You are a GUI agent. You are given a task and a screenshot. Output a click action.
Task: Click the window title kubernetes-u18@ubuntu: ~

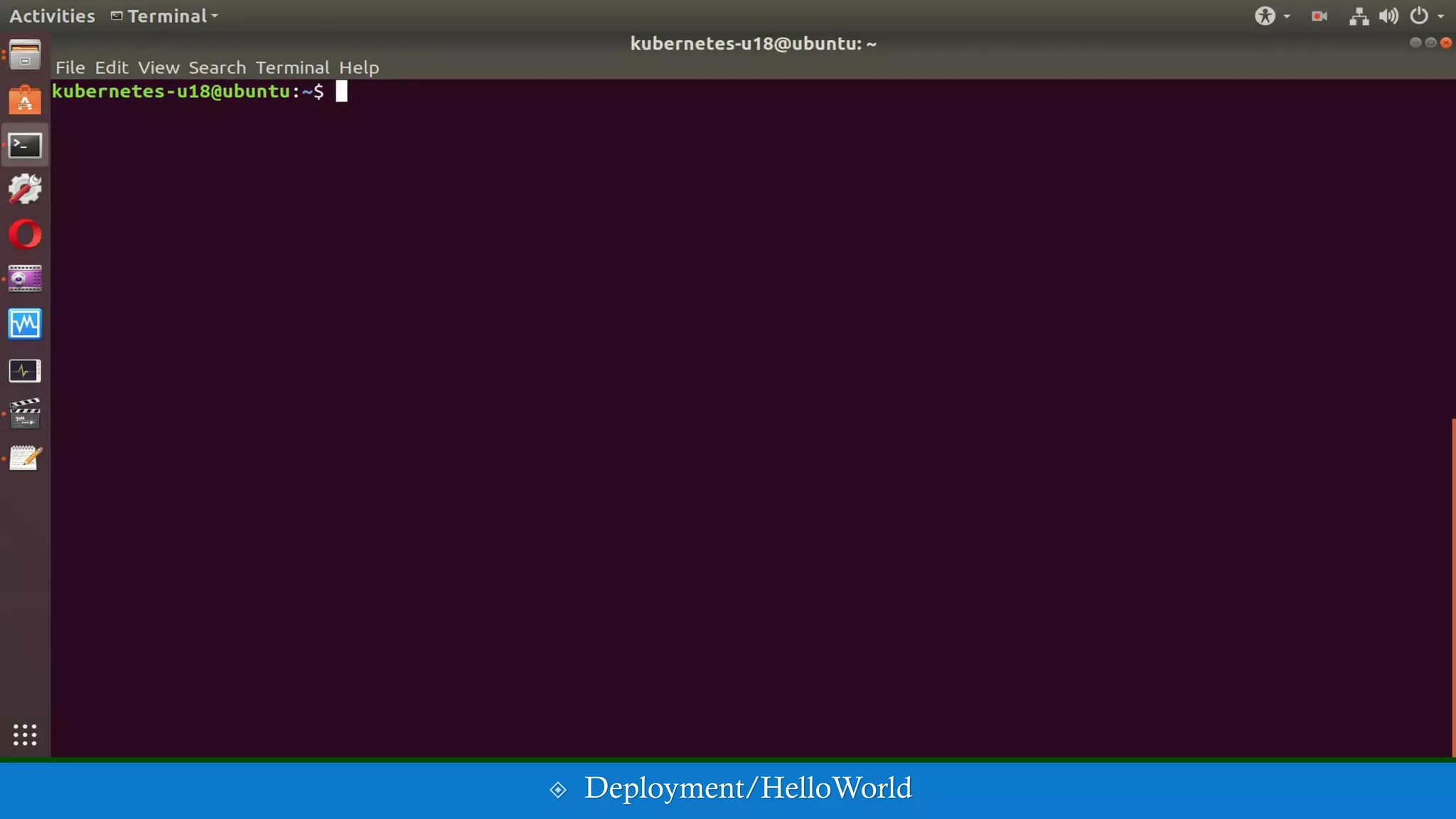[x=754, y=43]
